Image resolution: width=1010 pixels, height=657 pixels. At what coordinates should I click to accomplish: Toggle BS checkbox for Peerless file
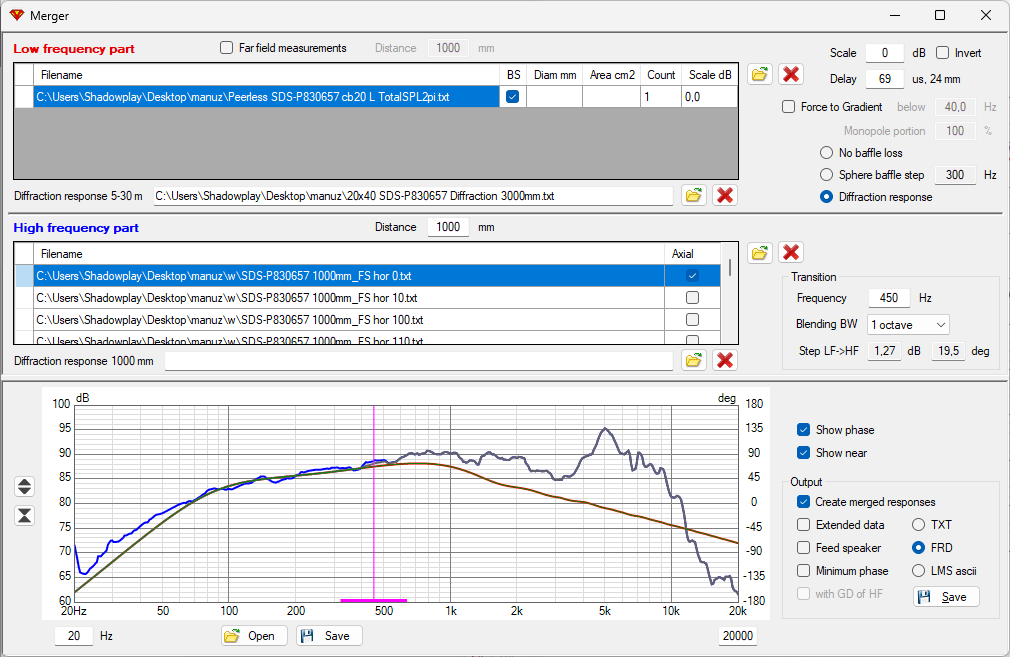(513, 97)
